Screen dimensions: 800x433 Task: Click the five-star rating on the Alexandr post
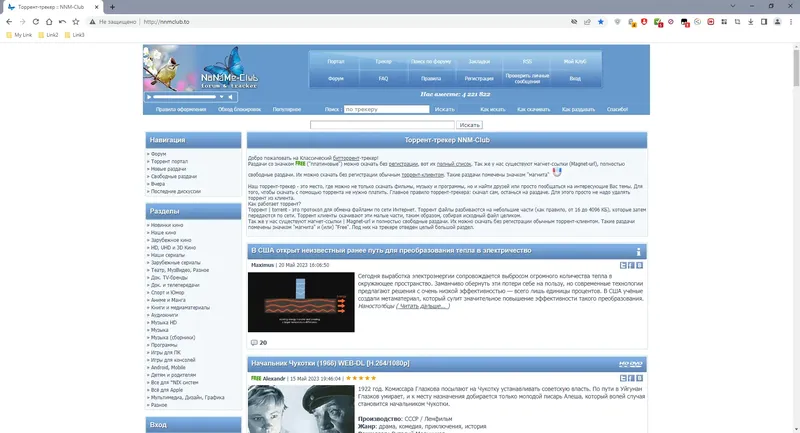pyautogui.click(x=361, y=378)
